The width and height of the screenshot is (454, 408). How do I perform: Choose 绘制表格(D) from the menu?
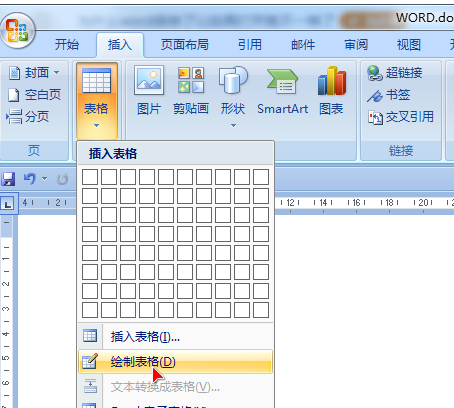click(176, 361)
